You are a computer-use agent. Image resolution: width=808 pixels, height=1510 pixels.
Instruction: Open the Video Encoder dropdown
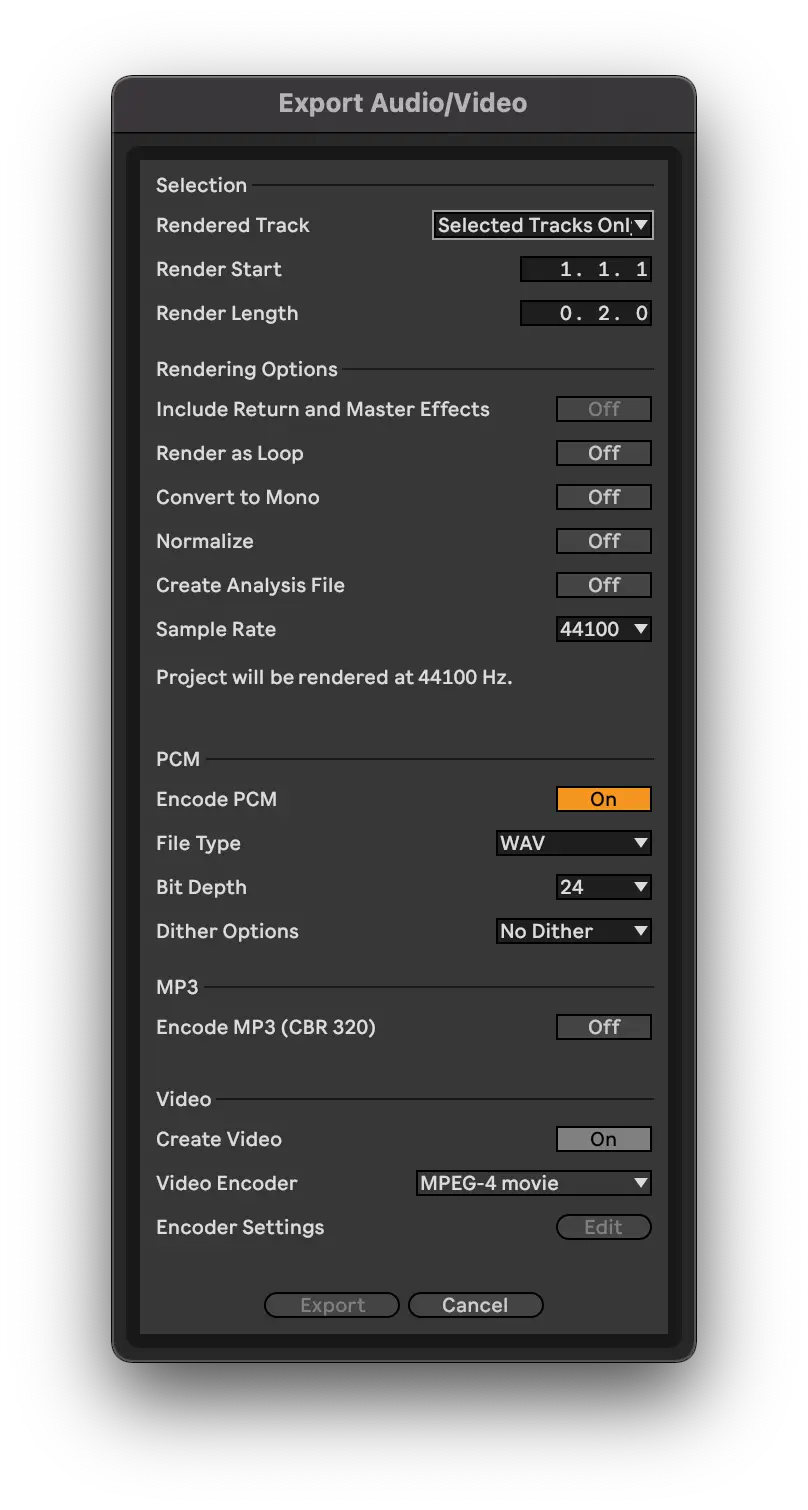[533, 1183]
